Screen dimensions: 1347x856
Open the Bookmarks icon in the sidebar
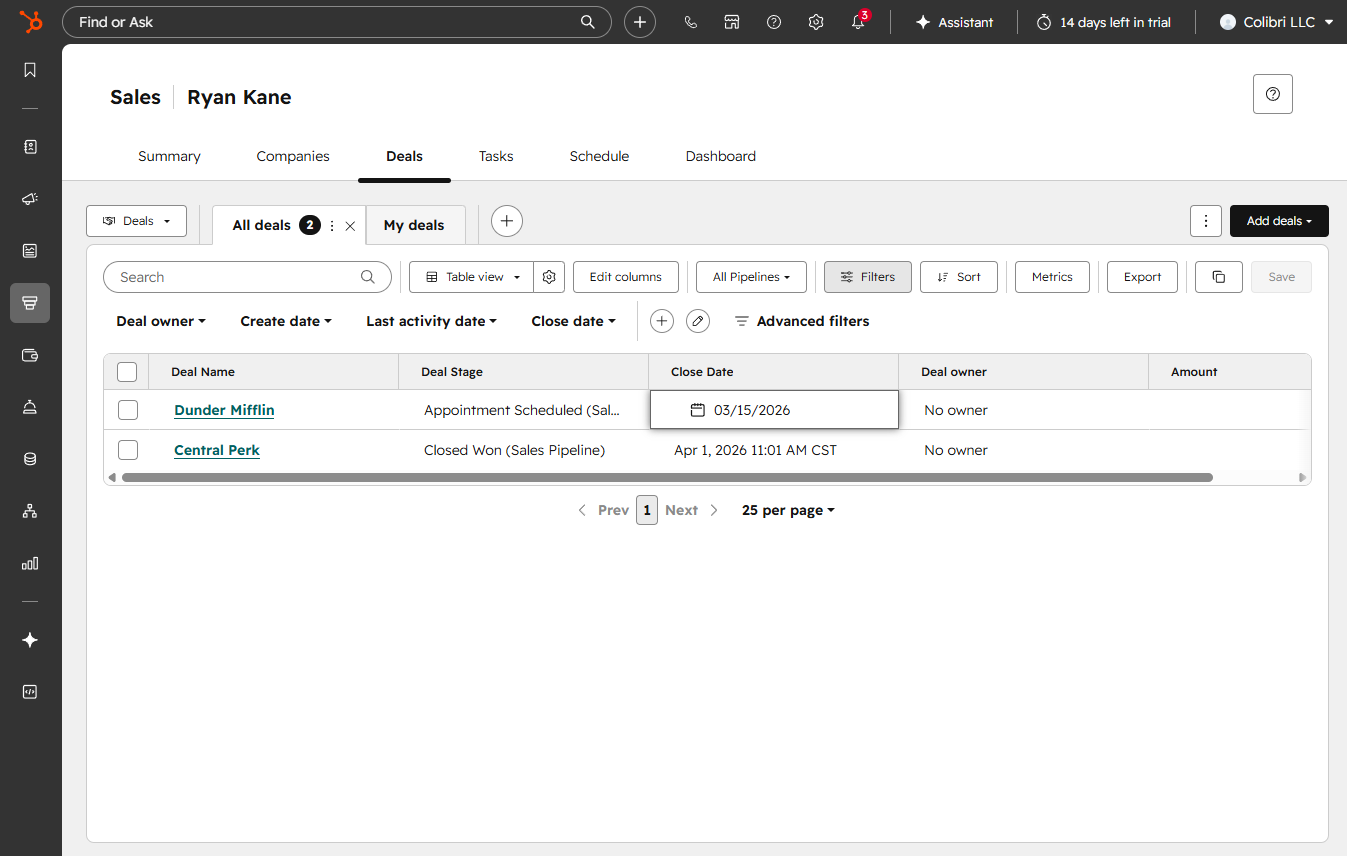tap(29, 70)
